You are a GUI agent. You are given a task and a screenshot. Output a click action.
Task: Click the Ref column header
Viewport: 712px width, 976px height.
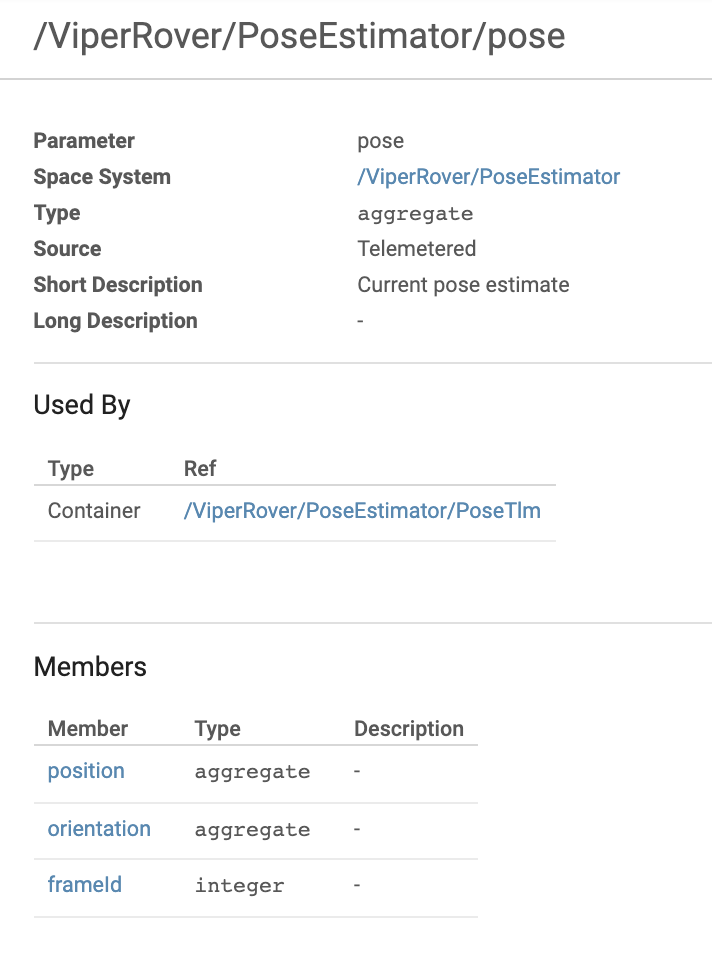pyautogui.click(x=200, y=468)
